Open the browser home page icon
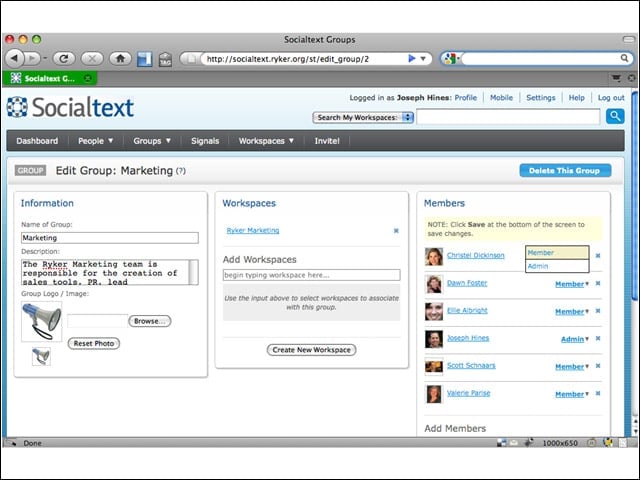 pos(120,59)
